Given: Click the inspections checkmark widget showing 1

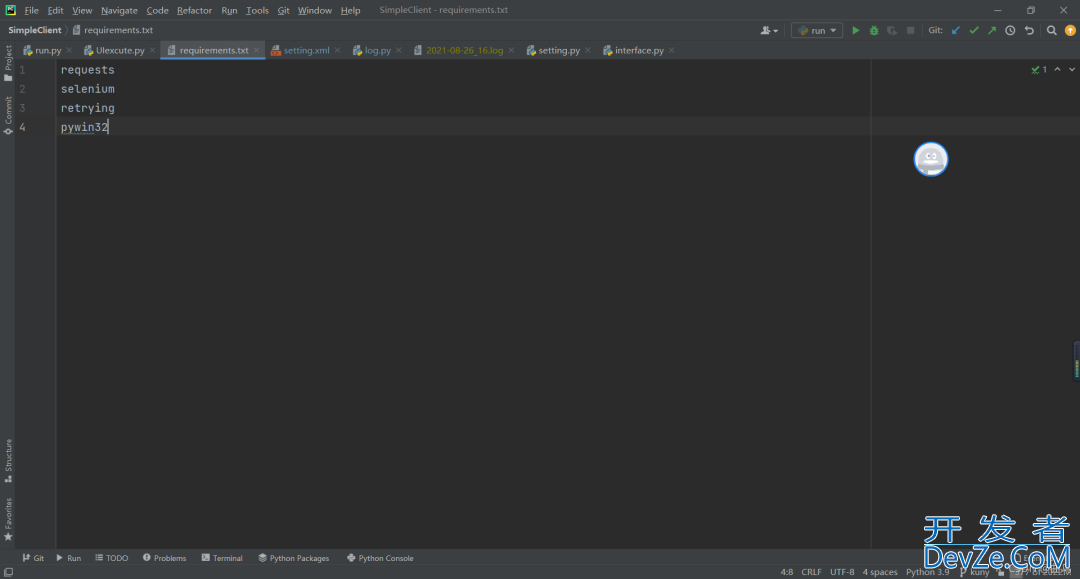Looking at the screenshot, I should coord(1039,70).
